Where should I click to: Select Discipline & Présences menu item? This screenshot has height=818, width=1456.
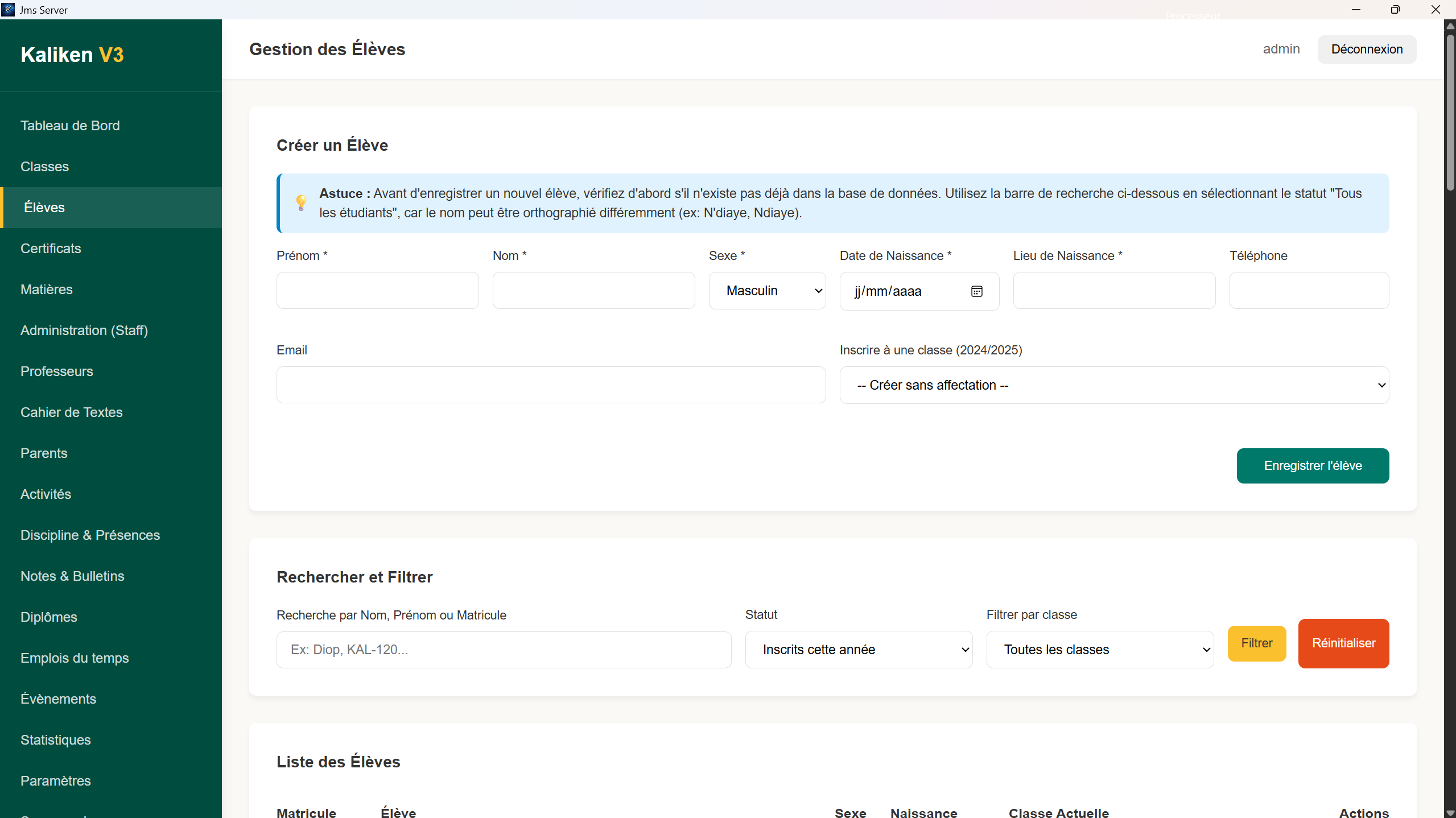pos(90,535)
